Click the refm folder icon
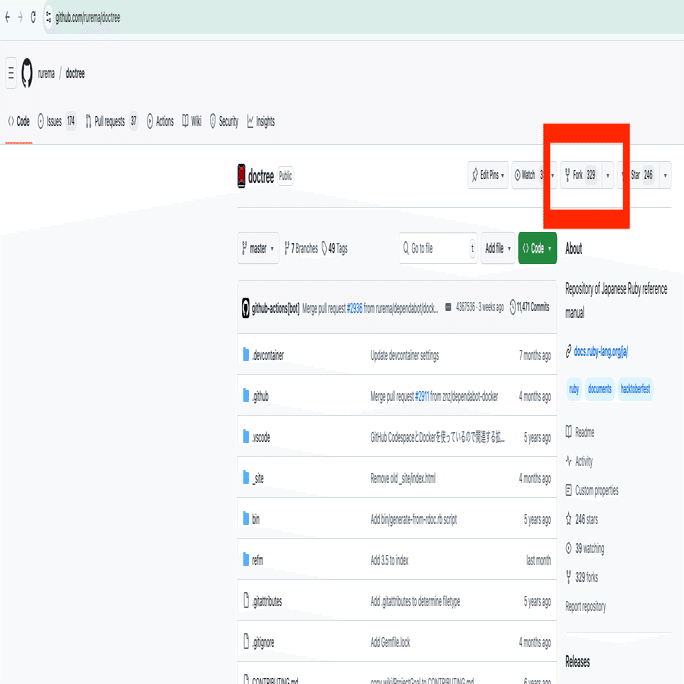This screenshot has height=684, width=684. pyautogui.click(x=246, y=559)
